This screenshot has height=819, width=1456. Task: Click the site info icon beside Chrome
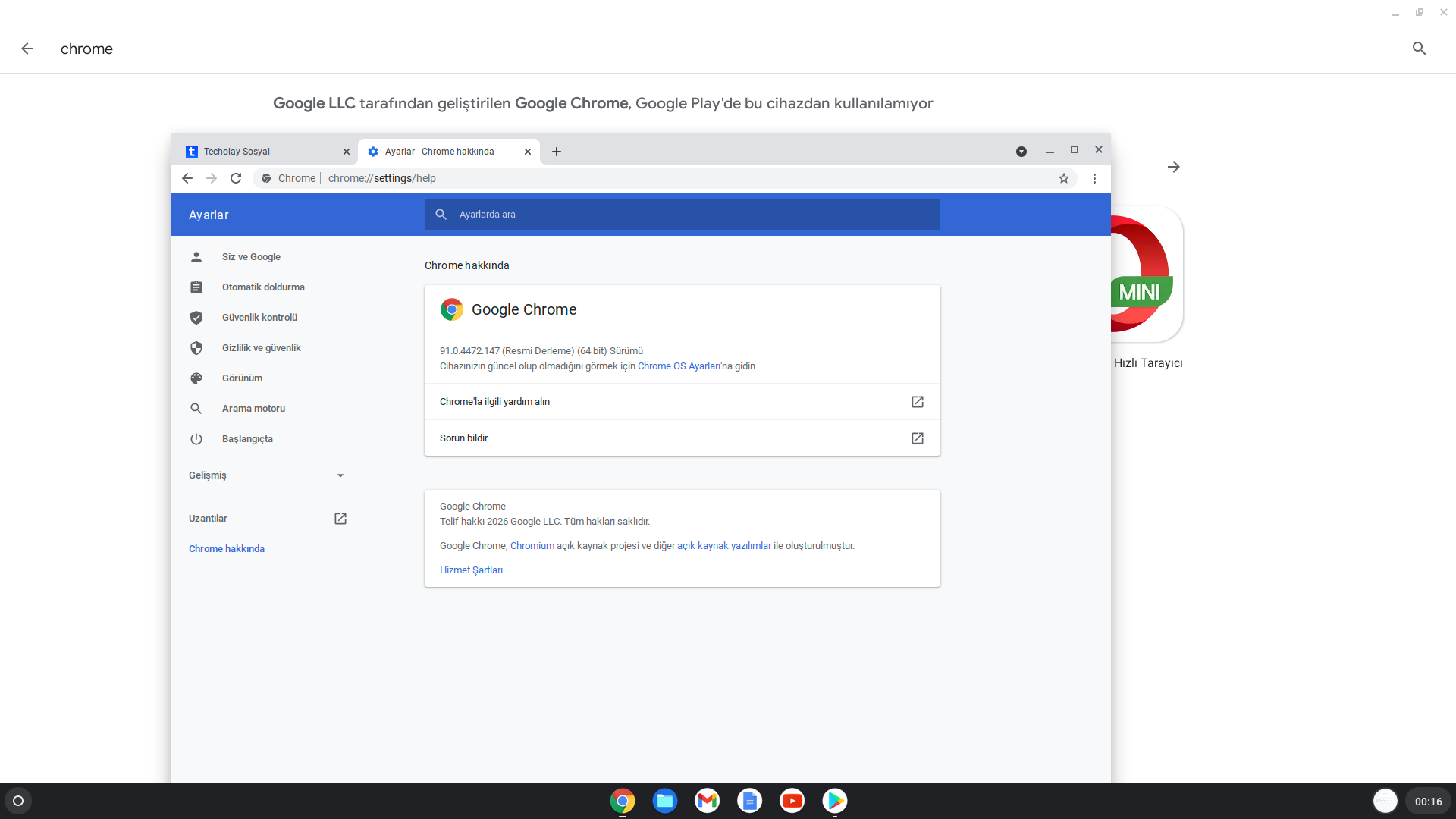tap(266, 178)
